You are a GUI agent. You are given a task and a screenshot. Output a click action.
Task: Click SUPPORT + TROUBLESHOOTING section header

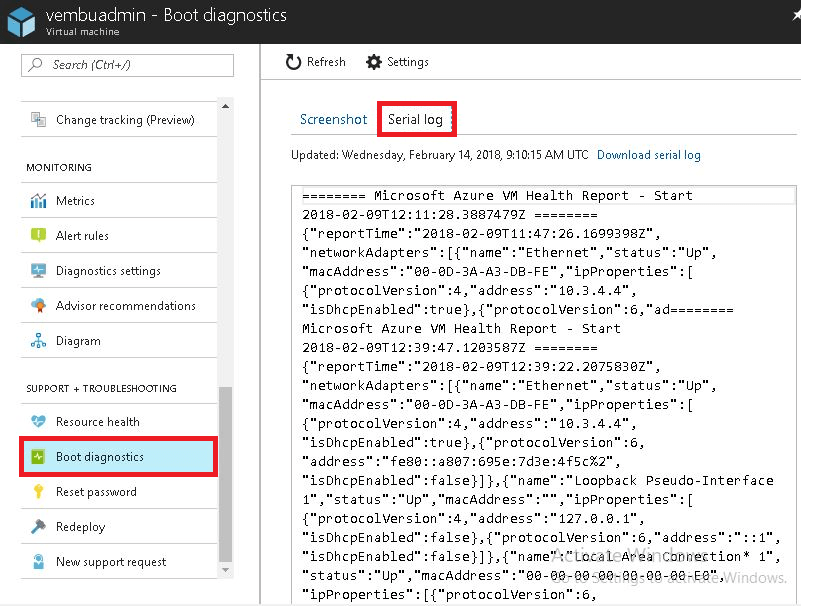coord(101,388)
